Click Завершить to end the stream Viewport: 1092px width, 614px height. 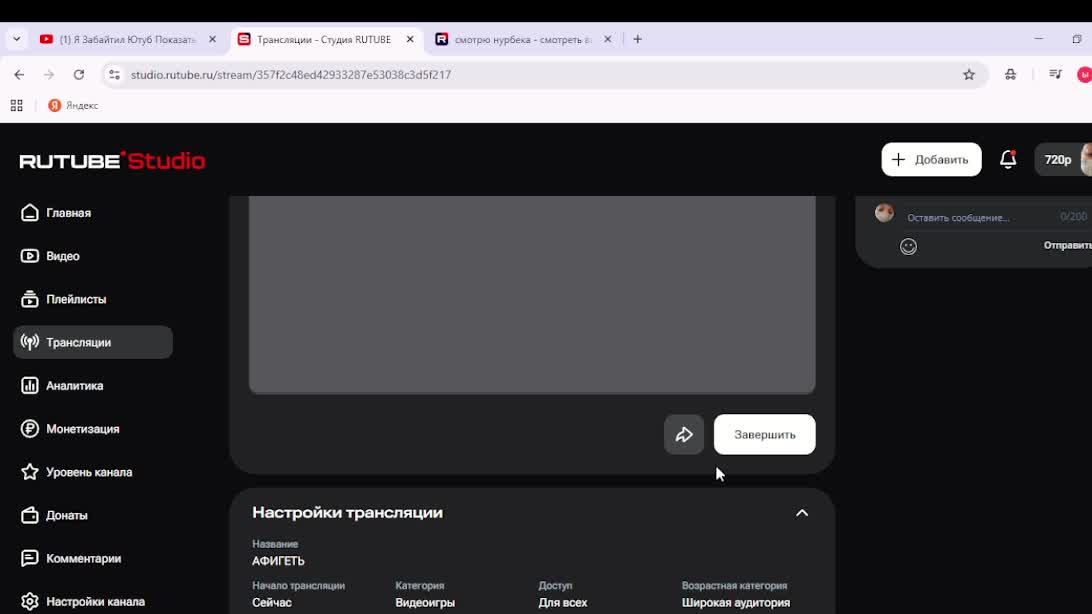[765, 434]
